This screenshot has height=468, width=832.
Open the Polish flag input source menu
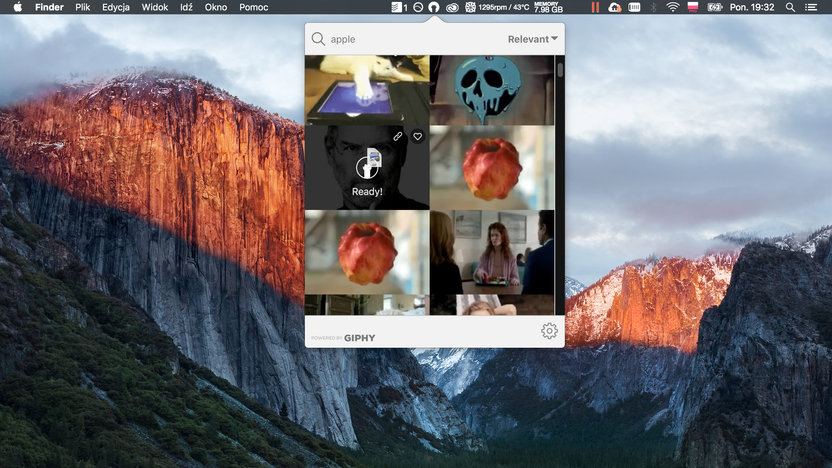pos(692,7)
